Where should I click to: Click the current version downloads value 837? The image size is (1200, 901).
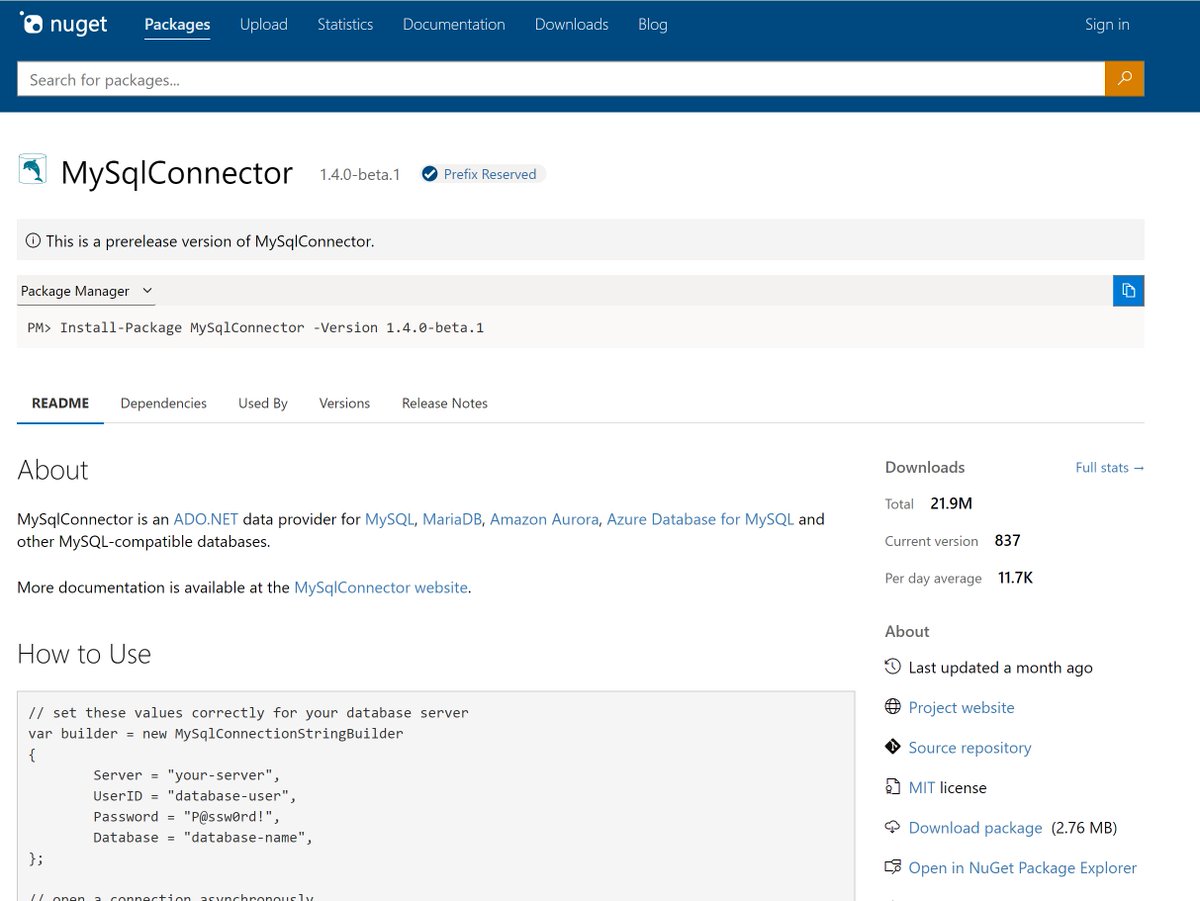click(x=1007, y=540)
